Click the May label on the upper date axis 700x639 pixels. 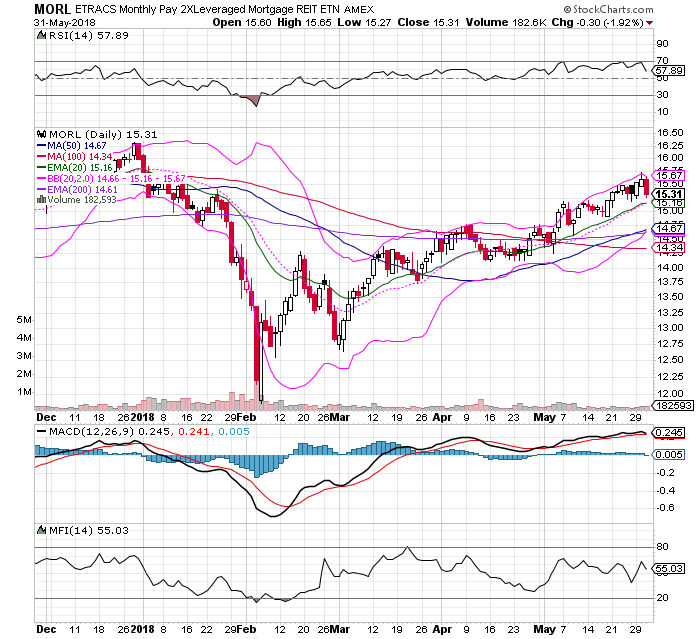click(545, 417)
